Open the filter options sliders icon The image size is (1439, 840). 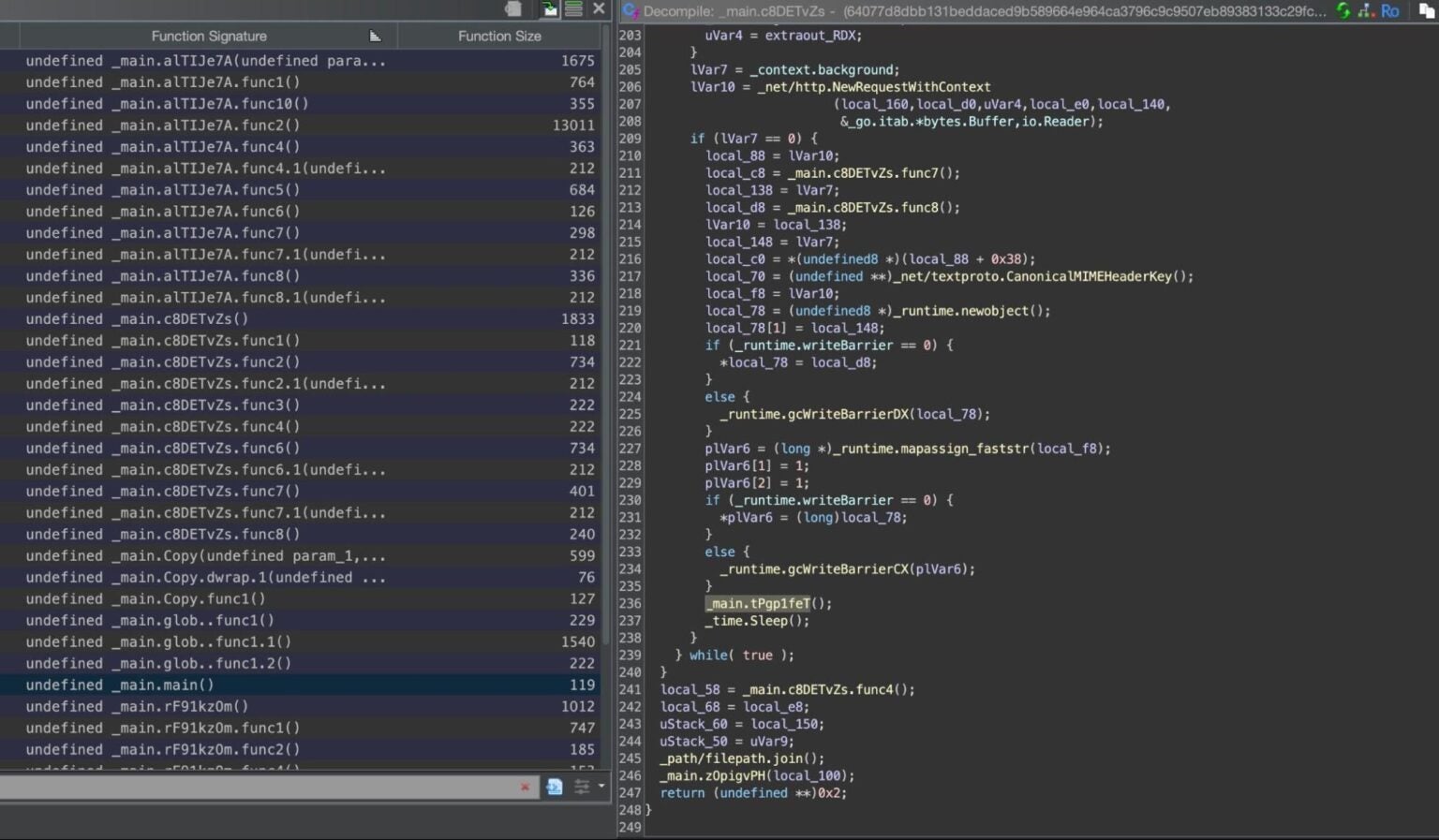tap(584, 787)
